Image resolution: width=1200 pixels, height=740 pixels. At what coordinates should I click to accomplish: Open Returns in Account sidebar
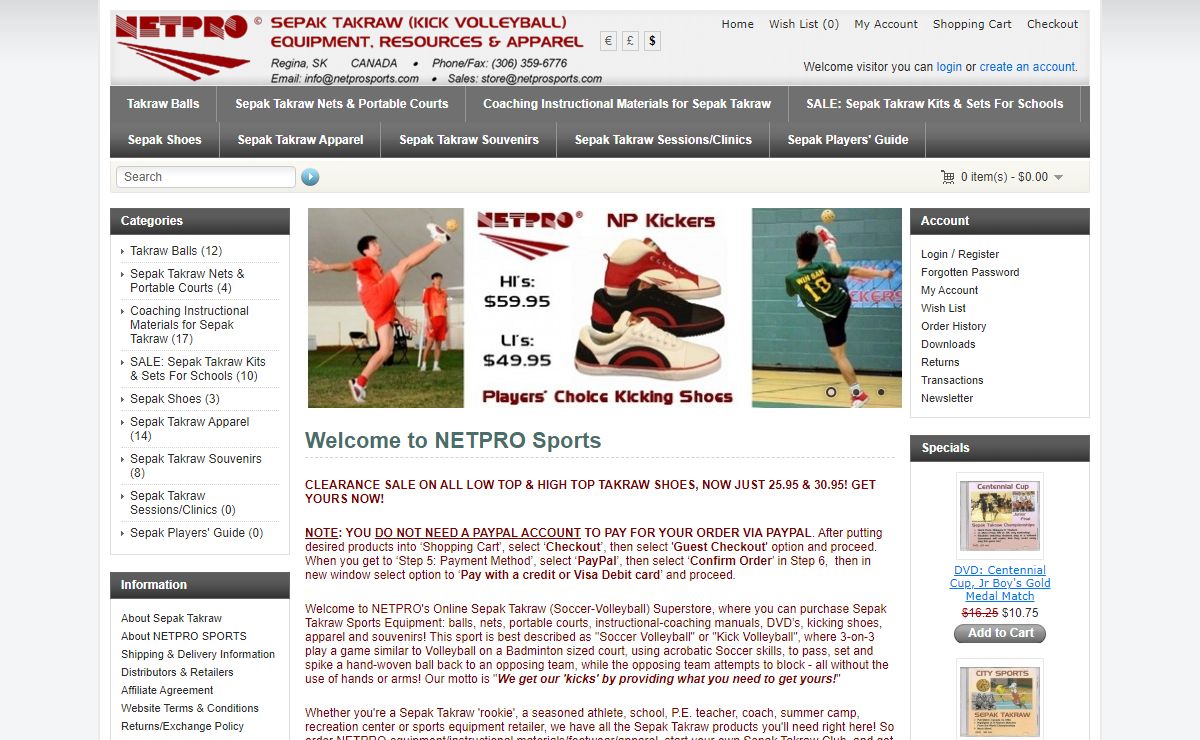pos(940,362)
